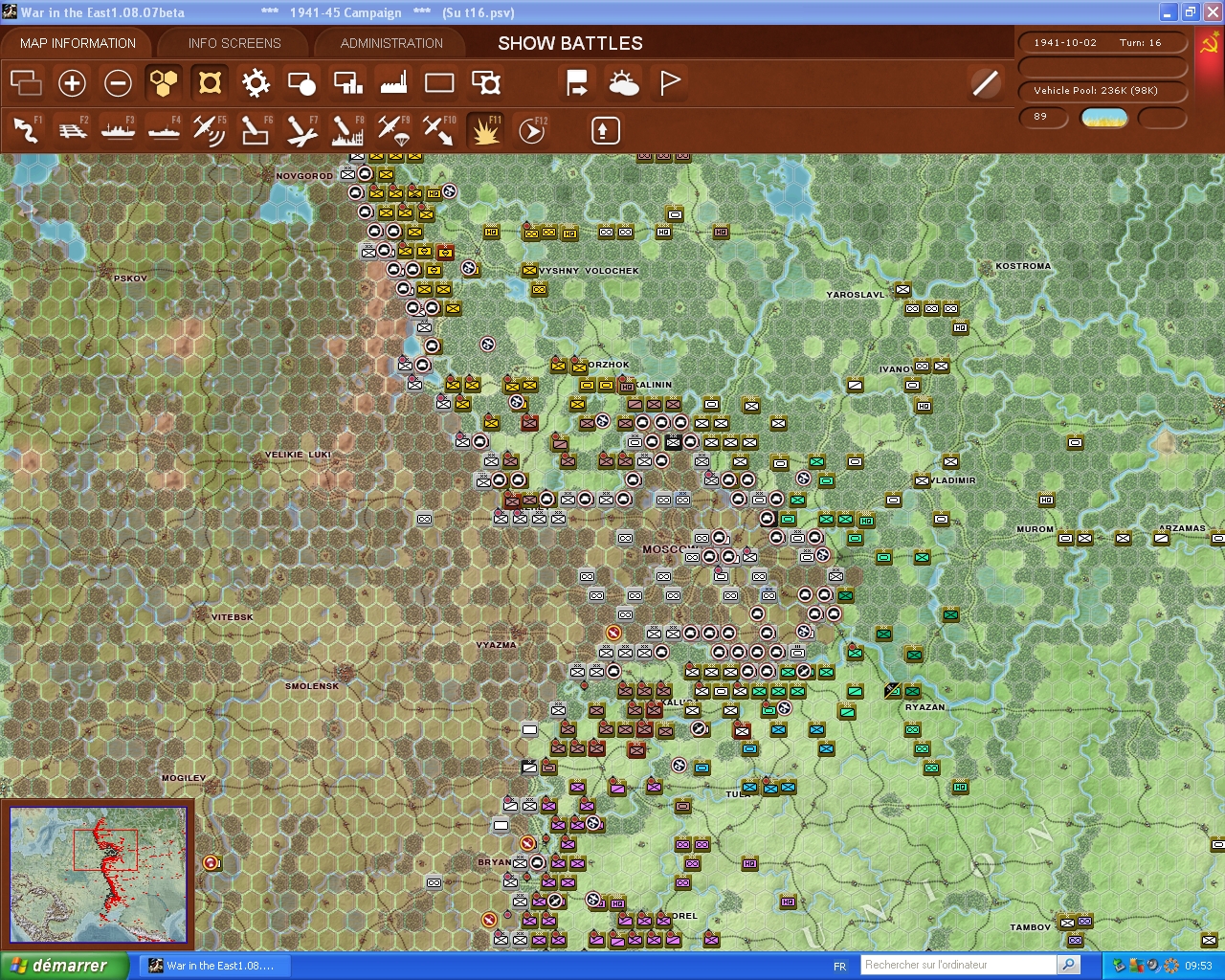Click the zoom in plus icon

(x=72, y=83)
